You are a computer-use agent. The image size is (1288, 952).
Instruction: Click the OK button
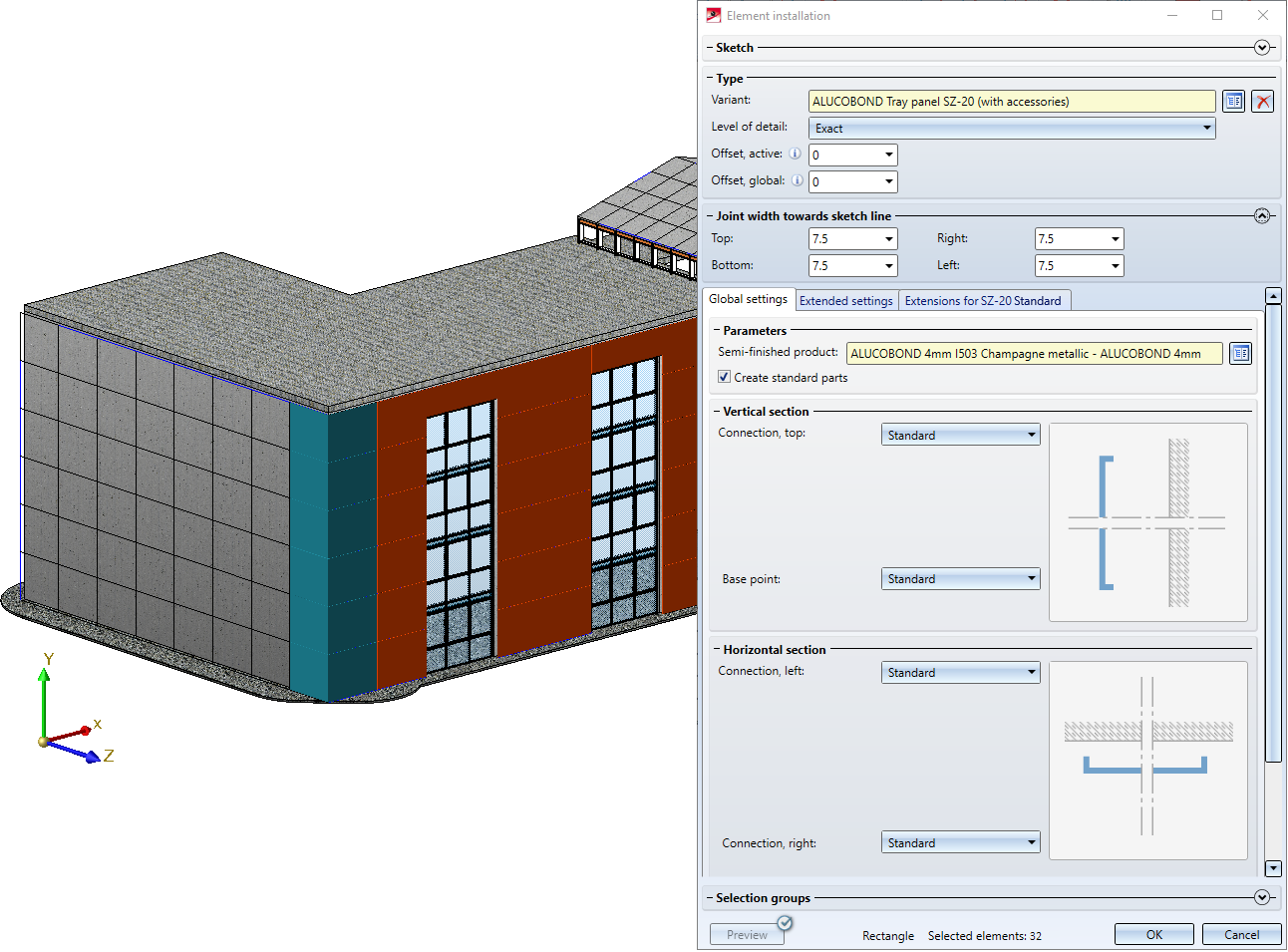tap(1153, 935)
